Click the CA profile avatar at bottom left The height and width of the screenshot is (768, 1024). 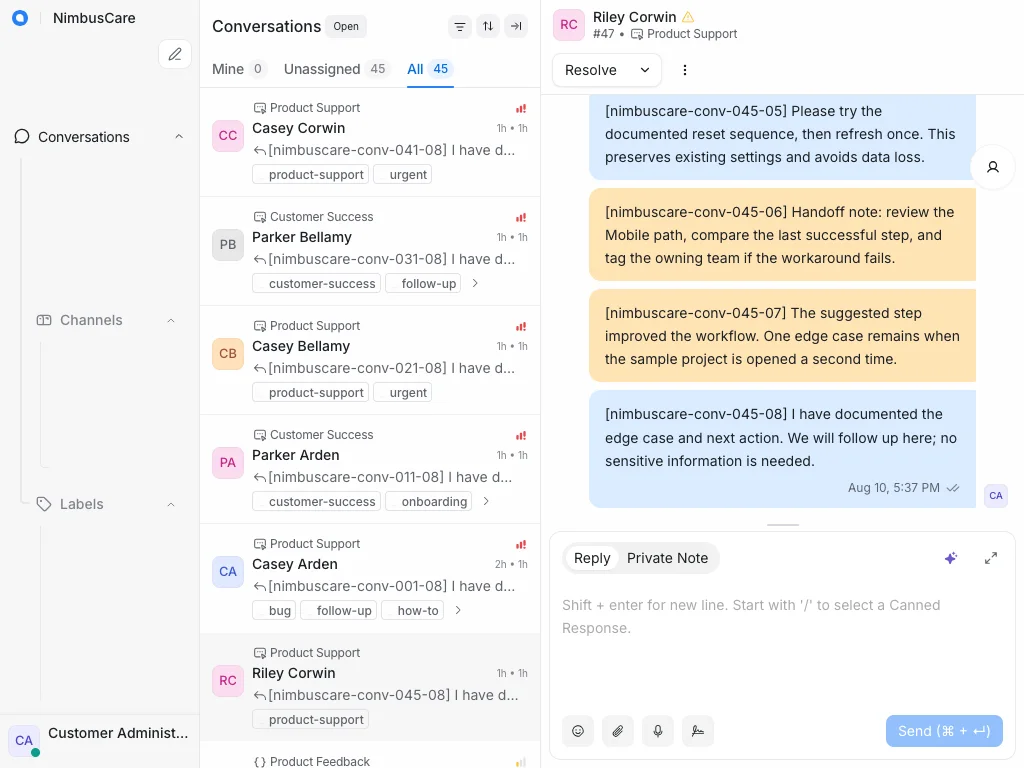(24, 741)
